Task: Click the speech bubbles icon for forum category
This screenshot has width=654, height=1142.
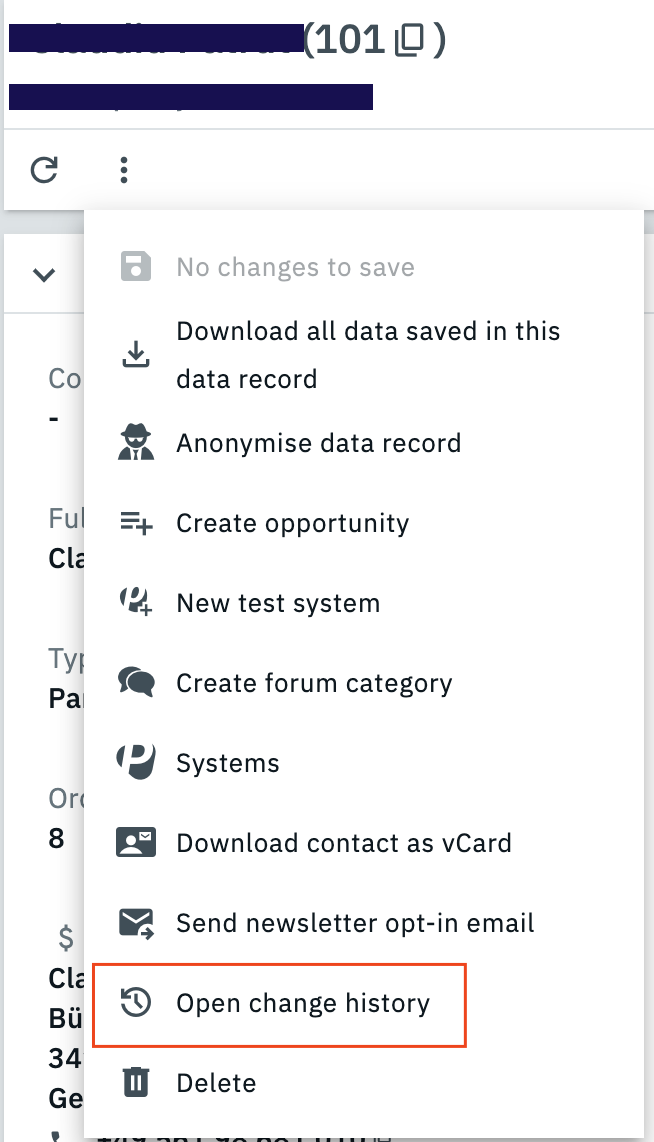Action: (x=135, y=682)
